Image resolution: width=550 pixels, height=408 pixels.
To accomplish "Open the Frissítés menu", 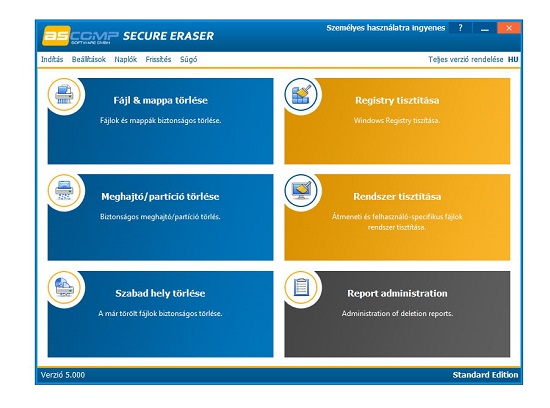I will click(158, 59).
